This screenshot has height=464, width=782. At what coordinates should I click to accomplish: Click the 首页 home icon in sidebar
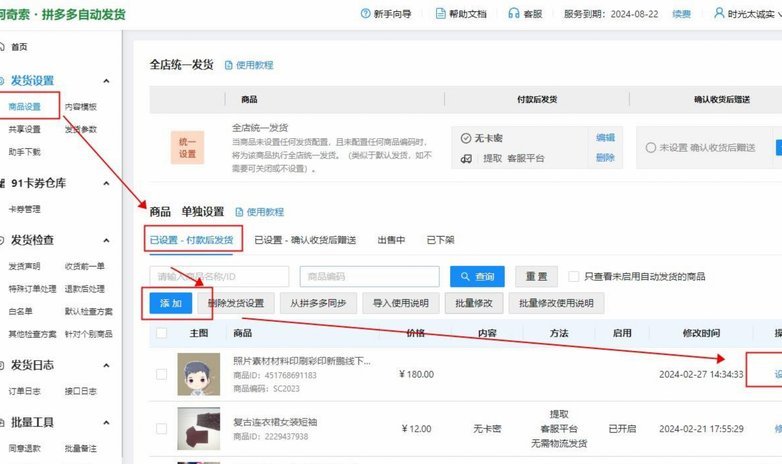(x=1, y=47)
